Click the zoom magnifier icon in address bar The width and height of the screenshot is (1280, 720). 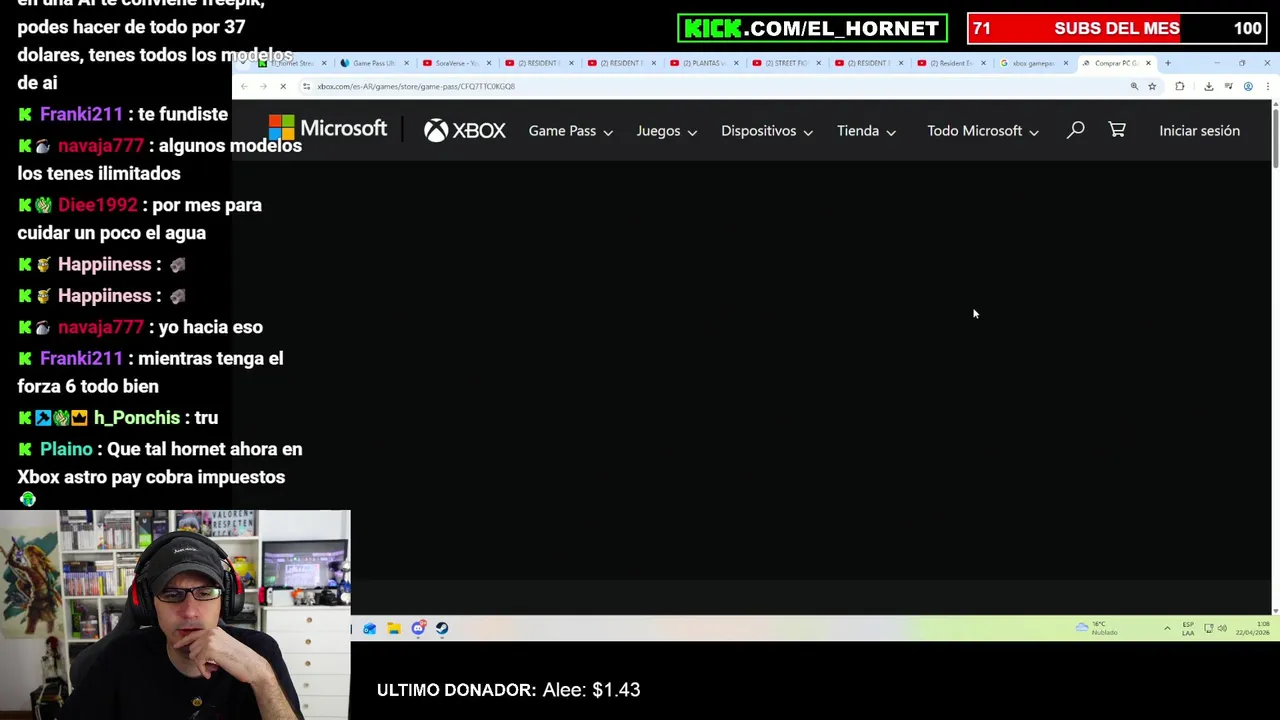point(1134,86)
